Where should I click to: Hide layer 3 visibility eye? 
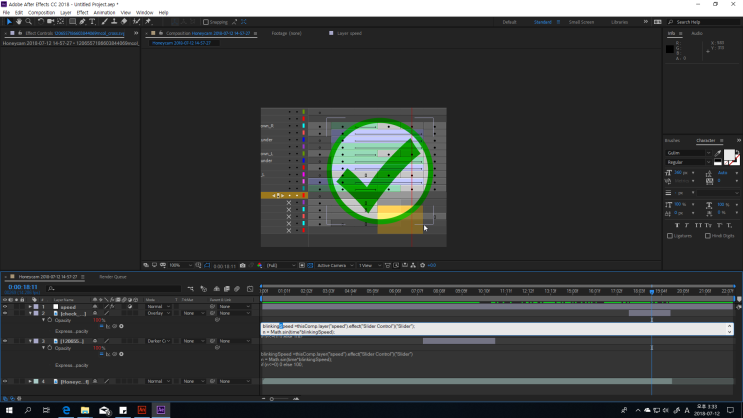[5, 341]
